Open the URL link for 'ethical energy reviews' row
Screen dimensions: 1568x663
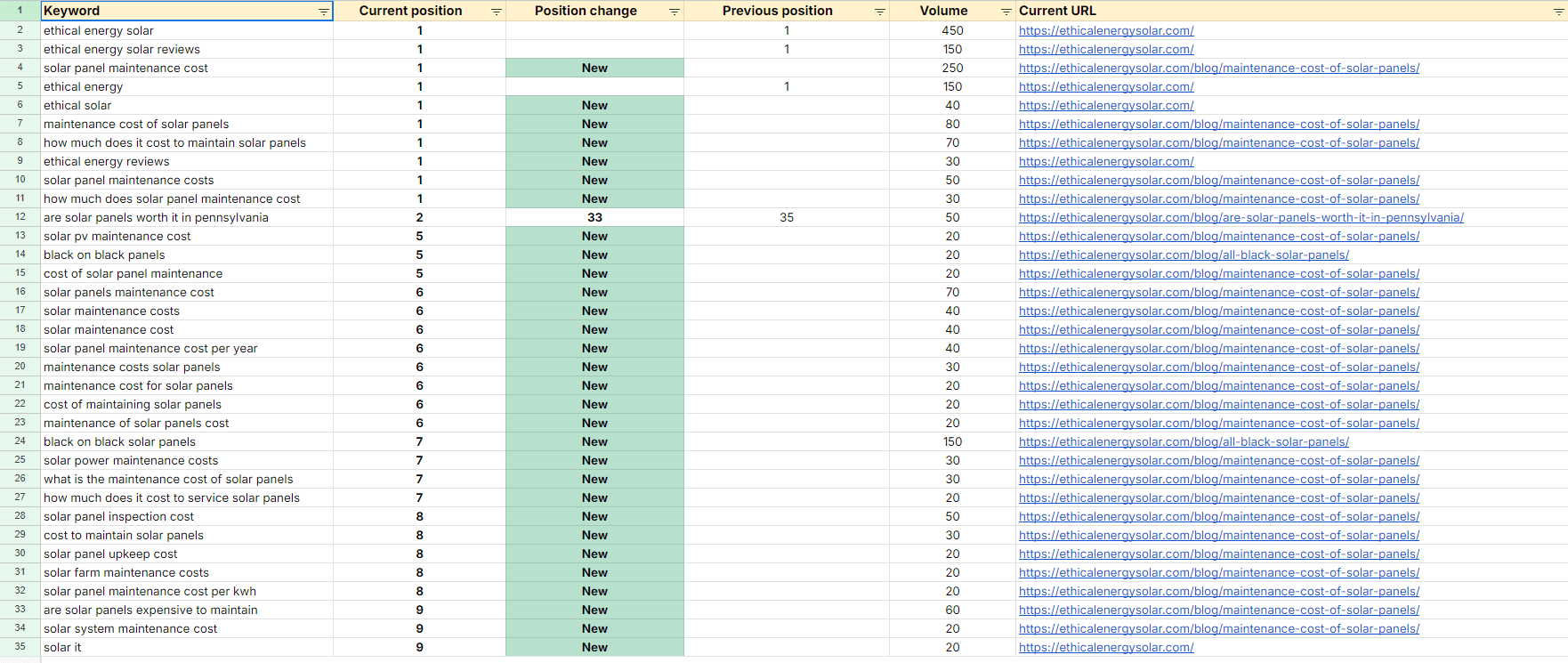point(1106,161)
